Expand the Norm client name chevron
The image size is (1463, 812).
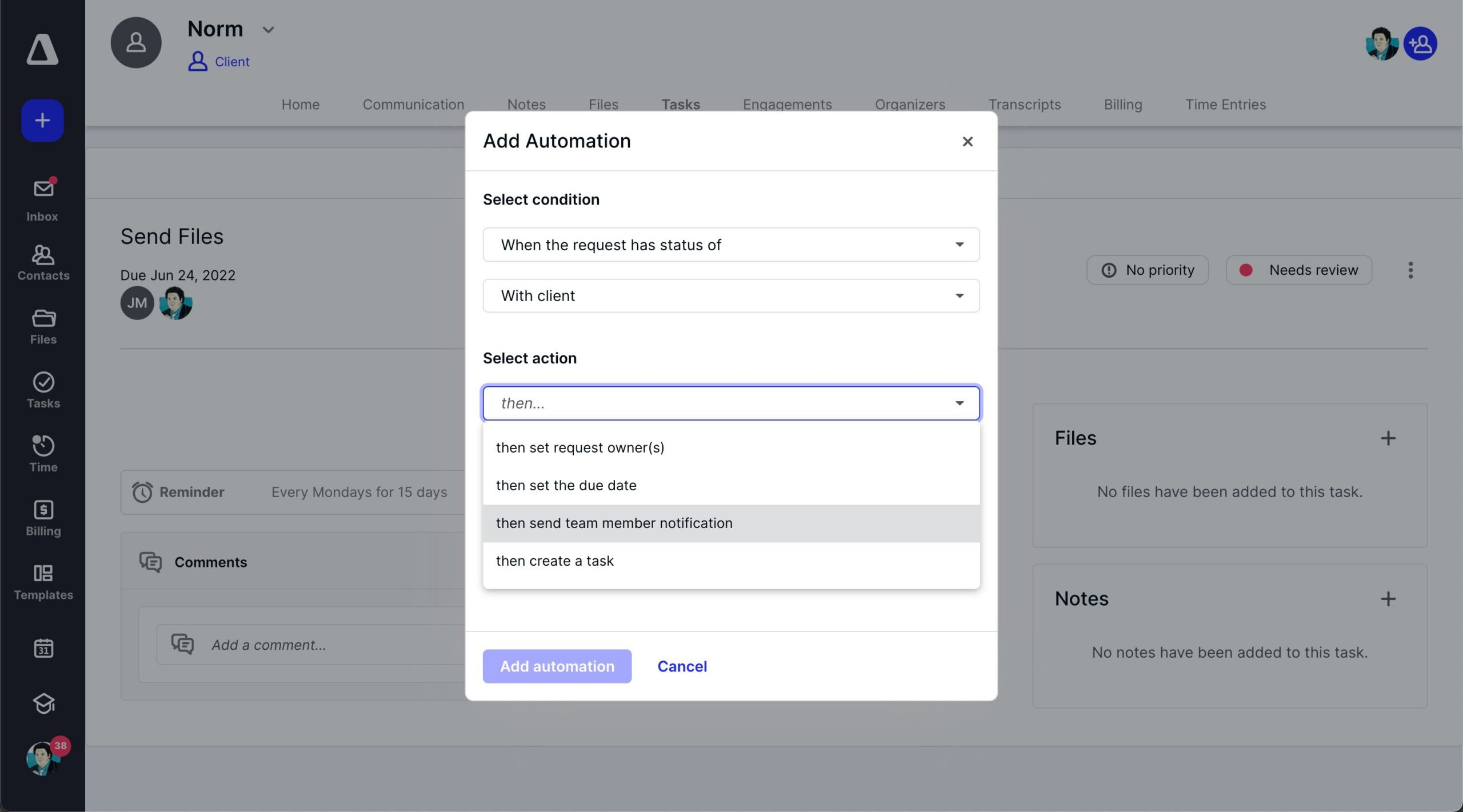pyautogui.click(x=268, y=30)
